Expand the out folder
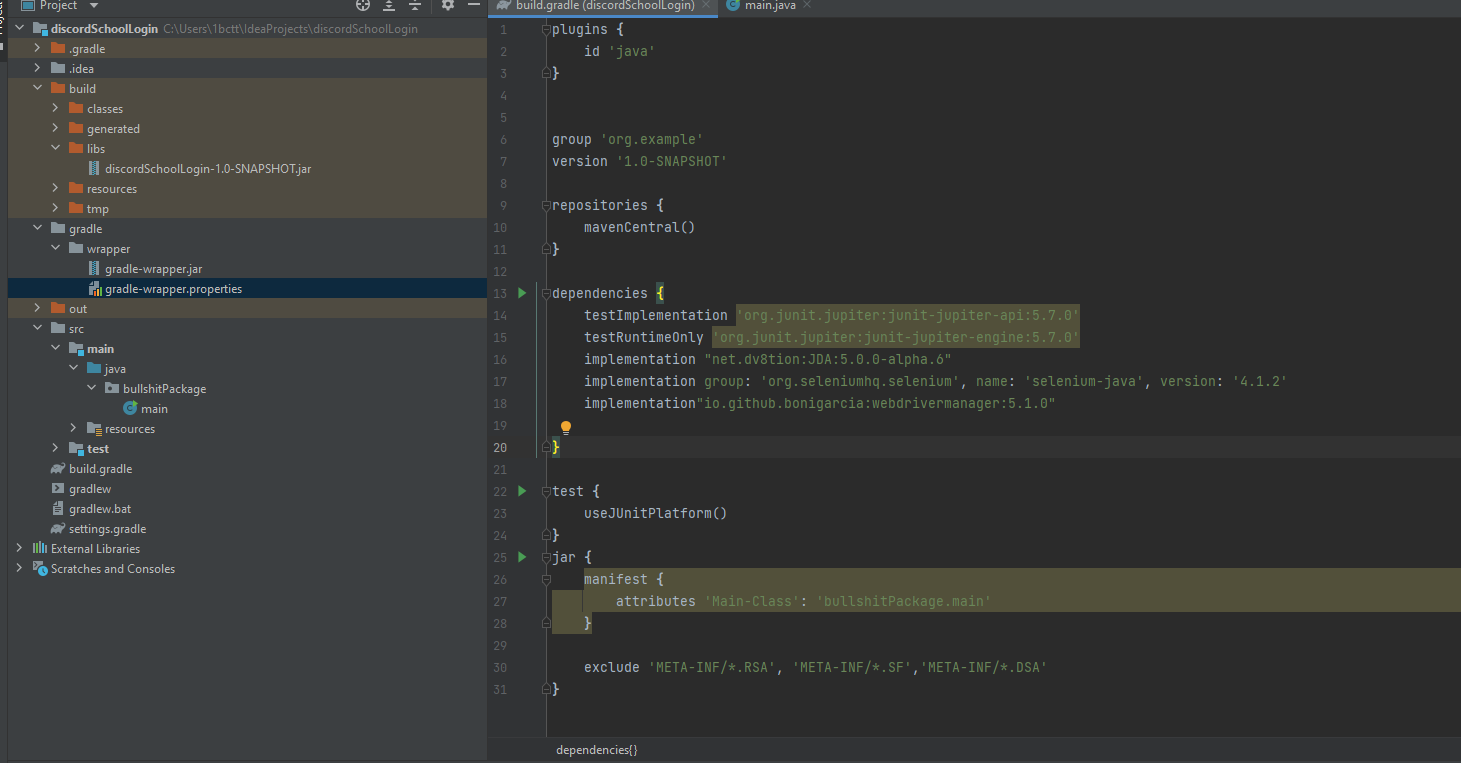Viewport: 1461px width, 763px height. click(37, 309)
